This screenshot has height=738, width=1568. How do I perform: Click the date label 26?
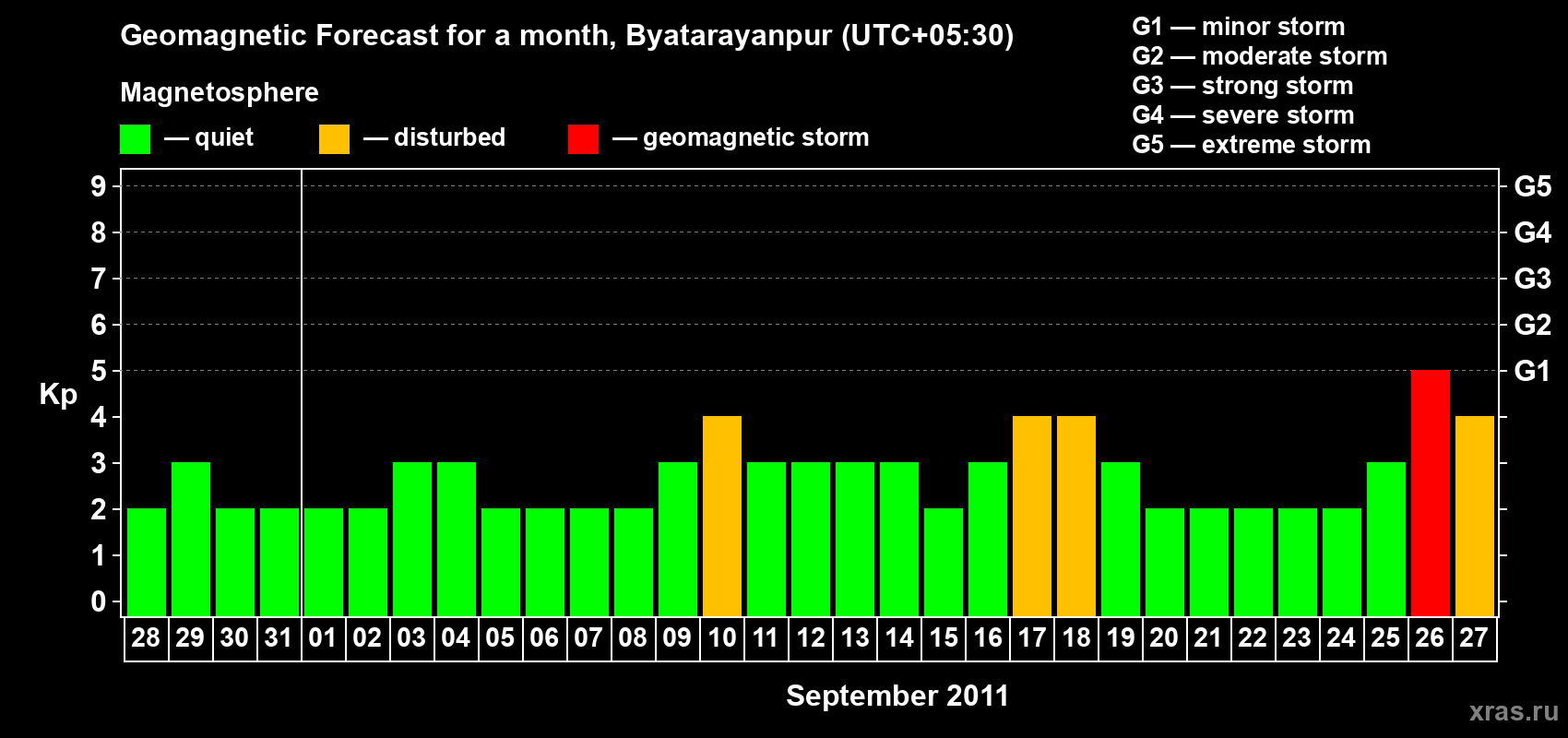(x=1430, y=638)
